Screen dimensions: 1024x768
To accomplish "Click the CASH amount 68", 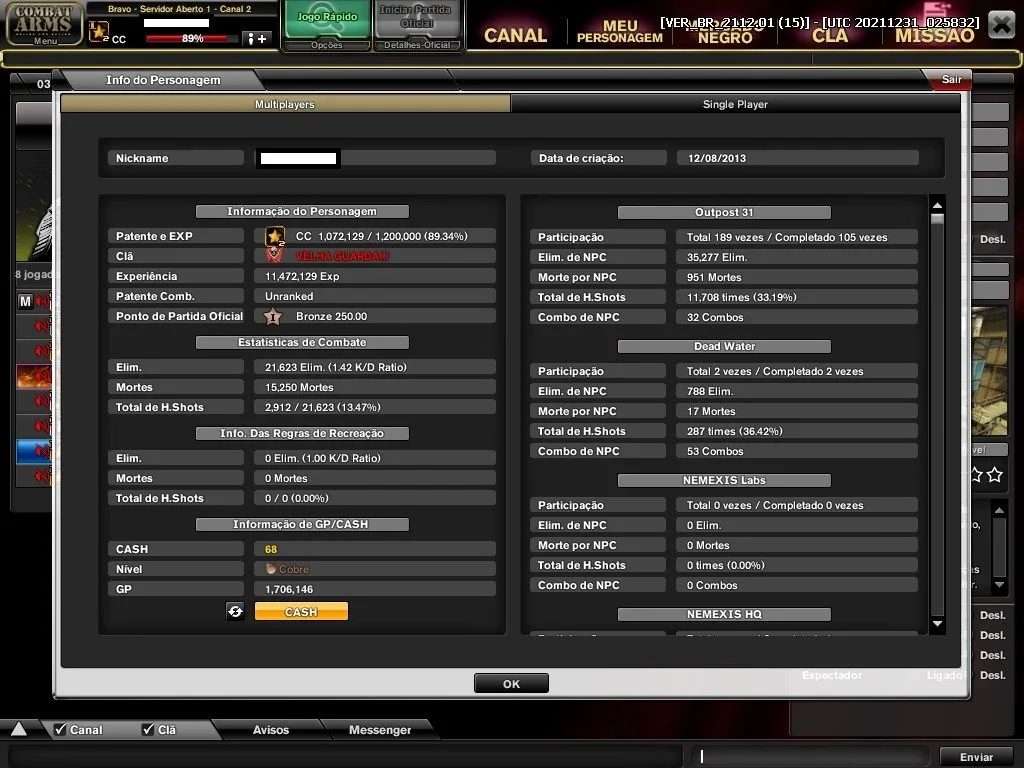I will pyautogui.click(x=271, y=549).
